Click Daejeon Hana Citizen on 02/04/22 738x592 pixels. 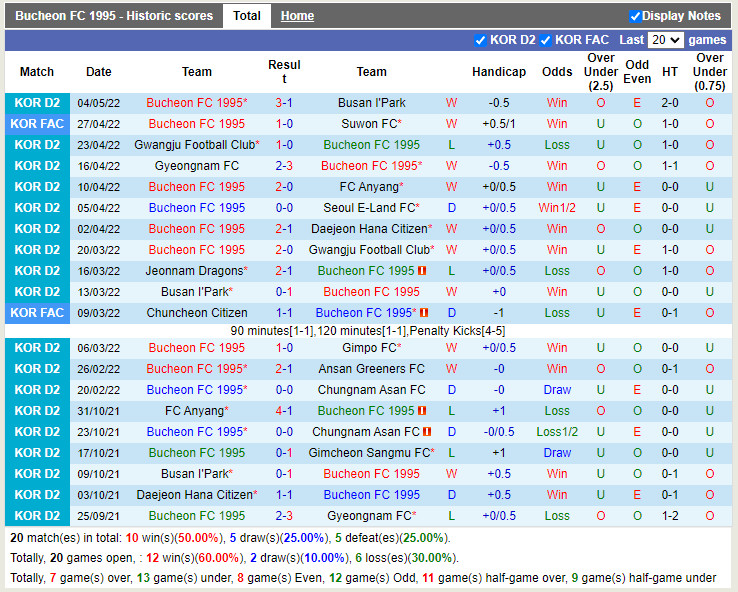(371, 229)
